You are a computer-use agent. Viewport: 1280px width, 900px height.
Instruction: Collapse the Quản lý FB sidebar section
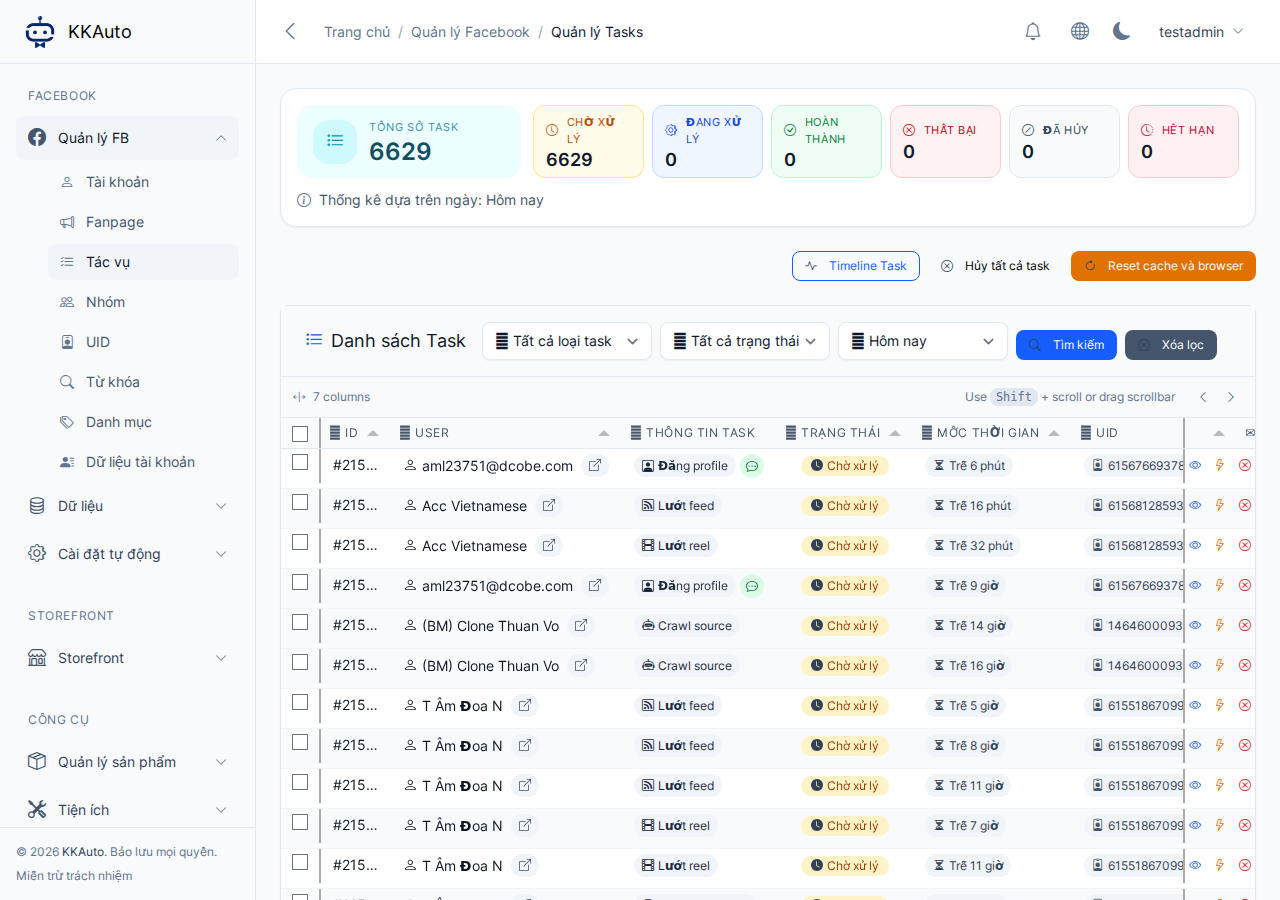point(127,138)
